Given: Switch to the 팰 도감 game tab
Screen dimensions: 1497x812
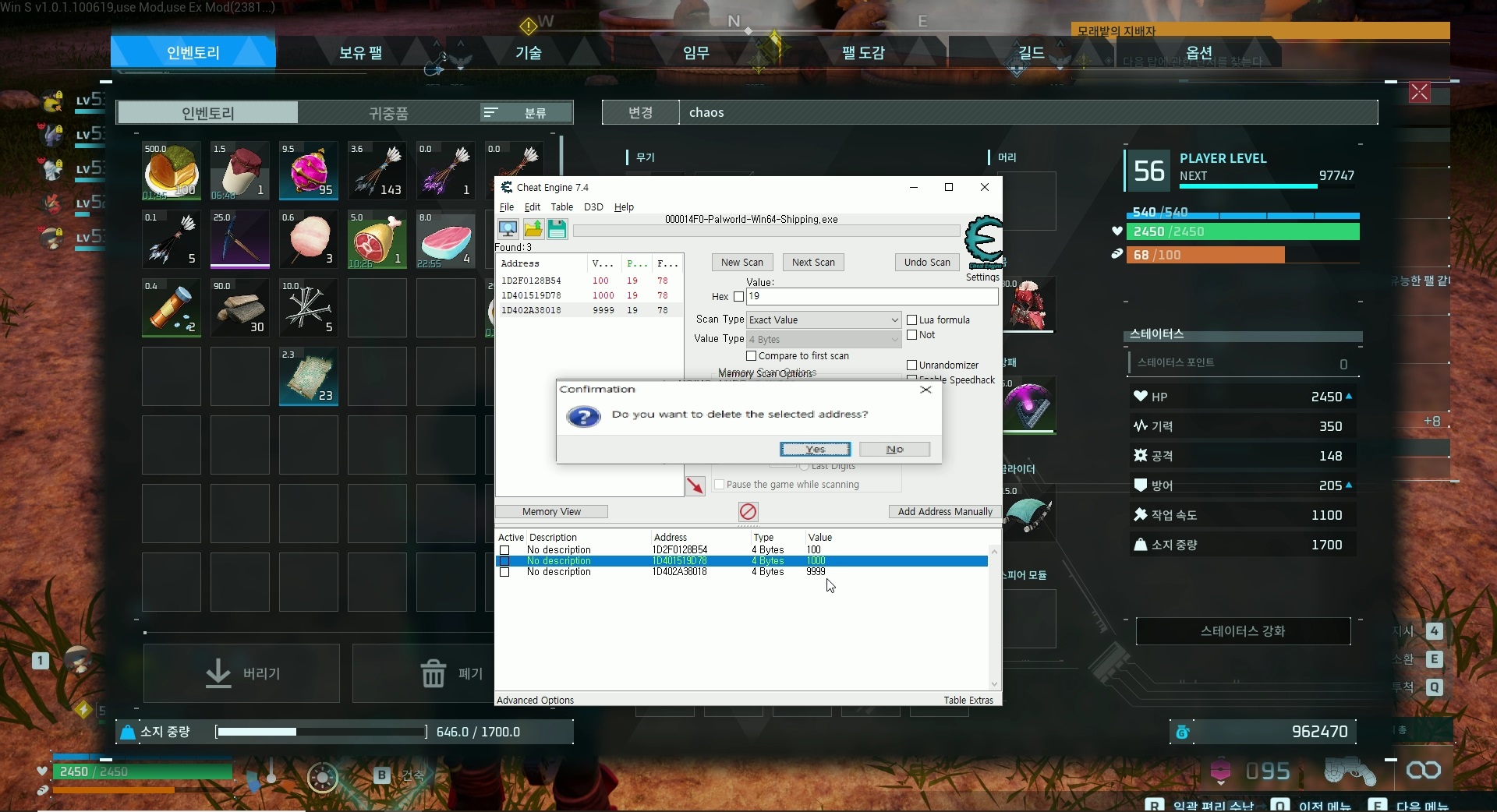Looking at the screenshot, I should pyautogui.click(x=864, y=52).
